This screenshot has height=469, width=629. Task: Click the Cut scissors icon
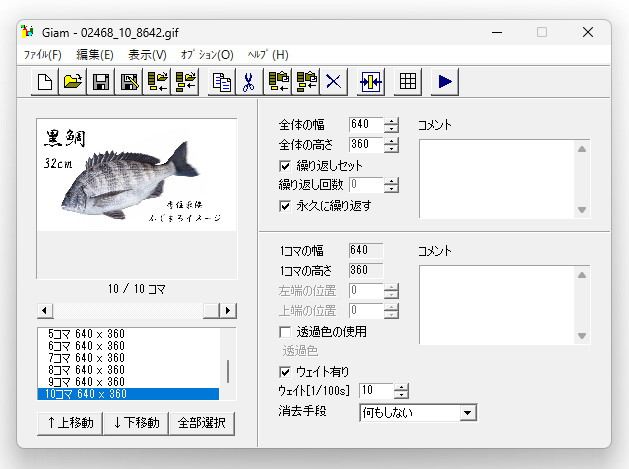pyautogui.click(x=250, y=82)
